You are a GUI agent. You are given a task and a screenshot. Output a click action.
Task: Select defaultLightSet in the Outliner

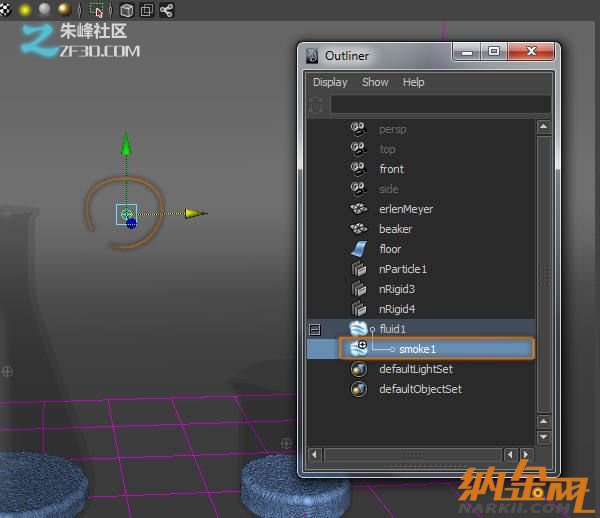click(416, 369)
